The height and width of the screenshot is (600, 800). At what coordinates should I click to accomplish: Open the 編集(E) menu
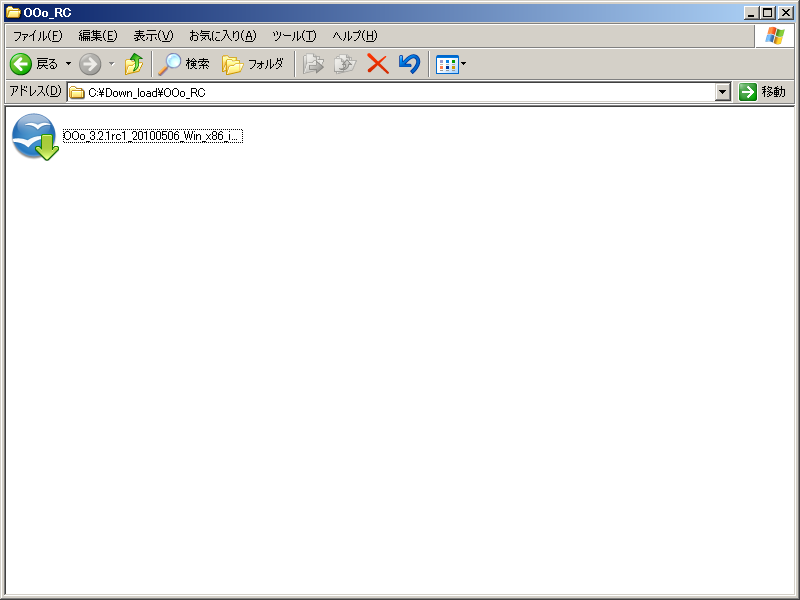[97, 36]
